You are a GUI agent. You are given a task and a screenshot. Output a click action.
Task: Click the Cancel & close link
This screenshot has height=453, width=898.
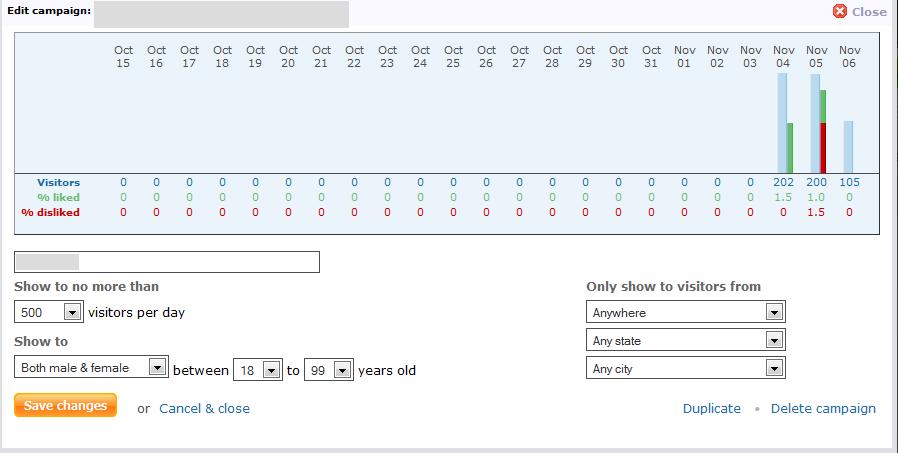pos(204,408)
